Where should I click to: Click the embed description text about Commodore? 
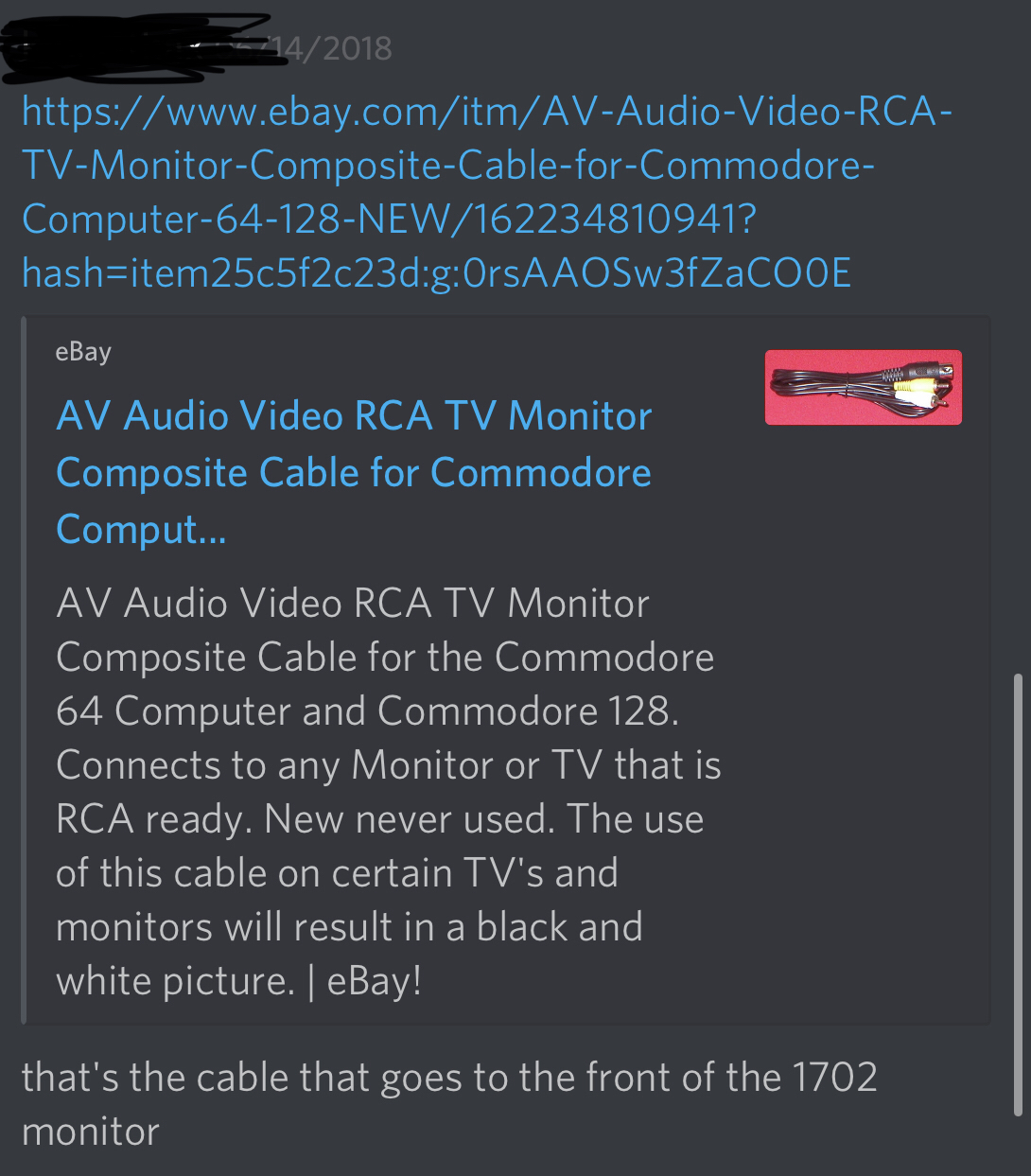[x=388, y=792]
